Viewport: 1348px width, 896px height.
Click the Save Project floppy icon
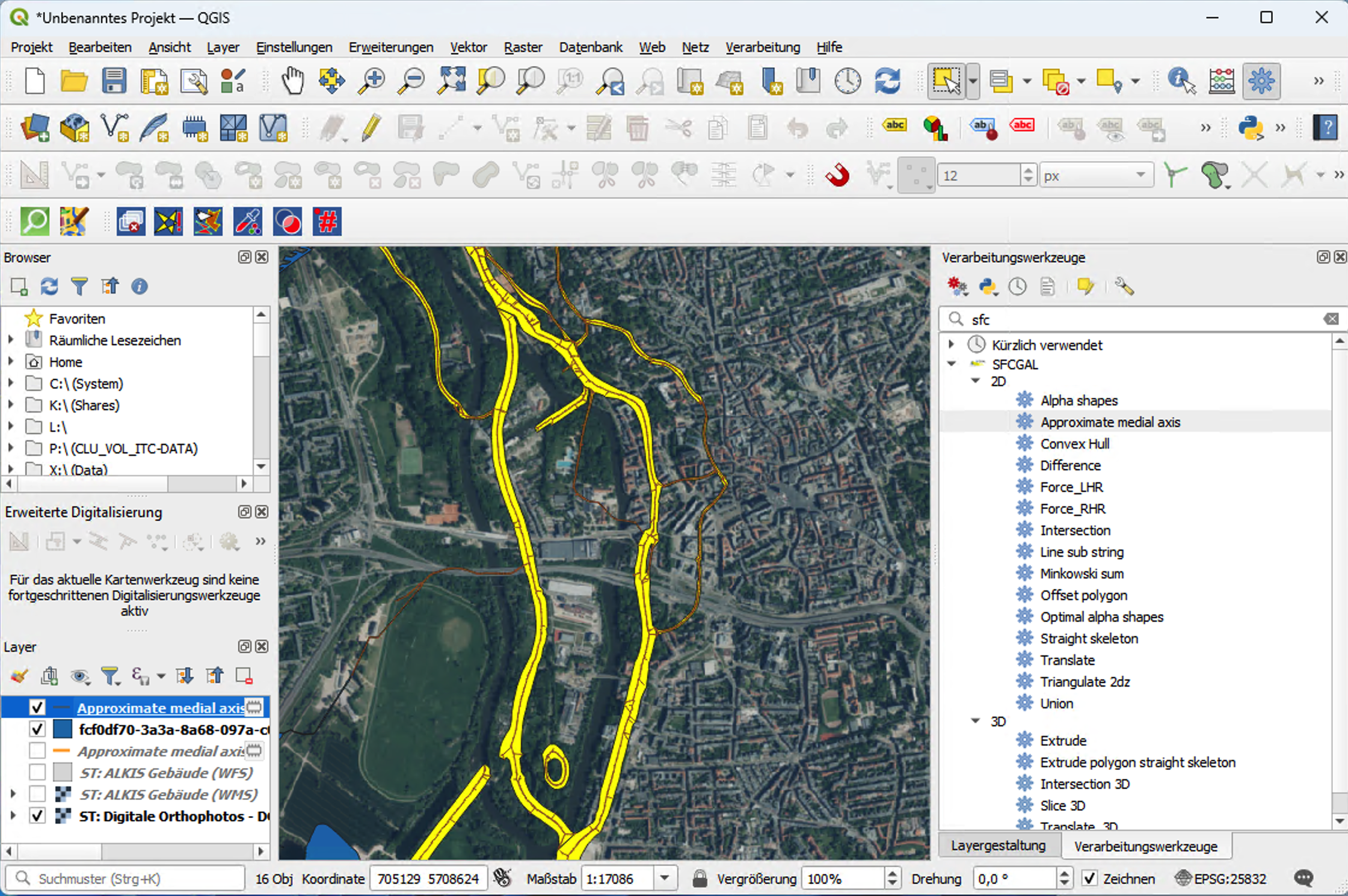point(114,81)
